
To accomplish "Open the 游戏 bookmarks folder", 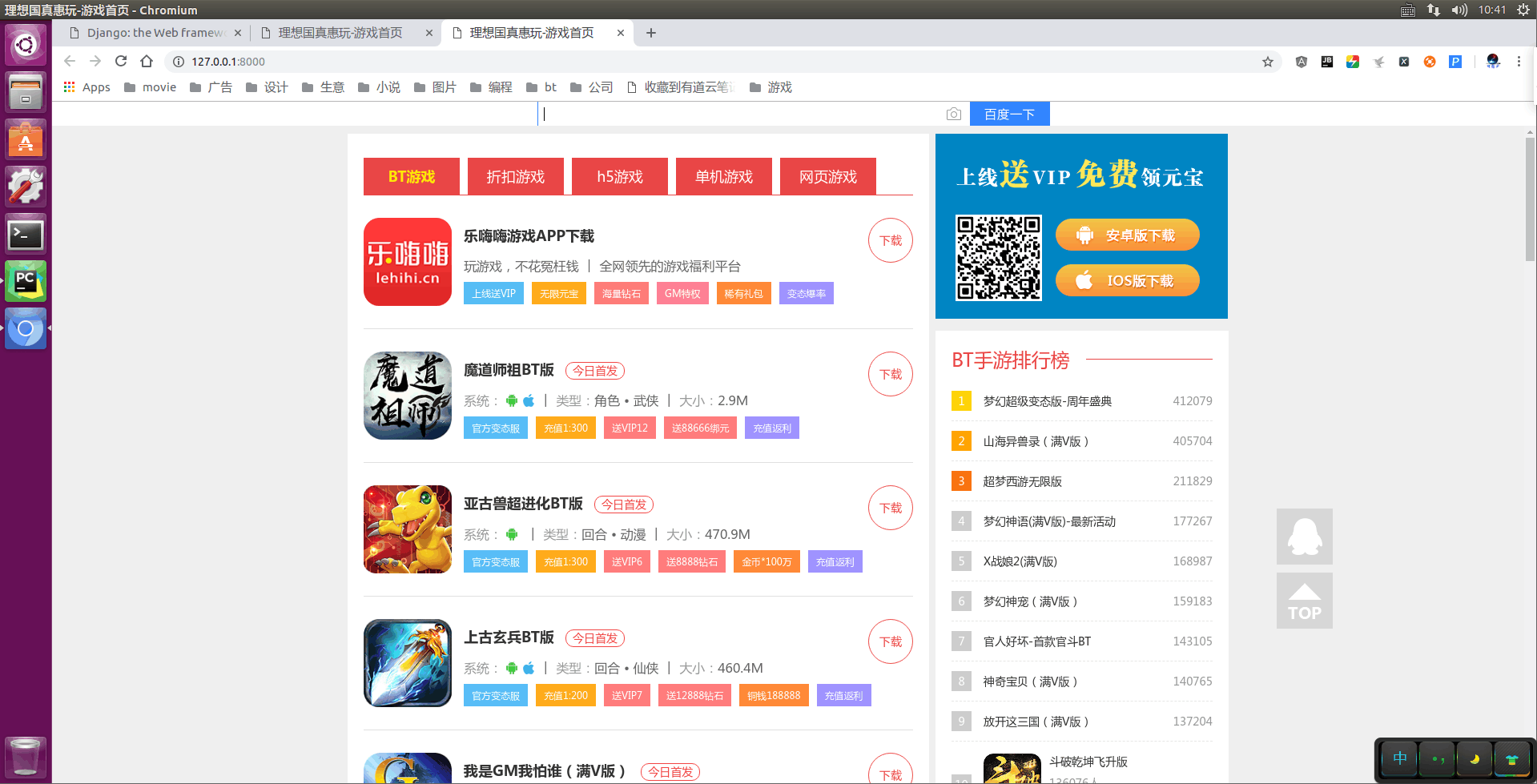I will 771,87.
